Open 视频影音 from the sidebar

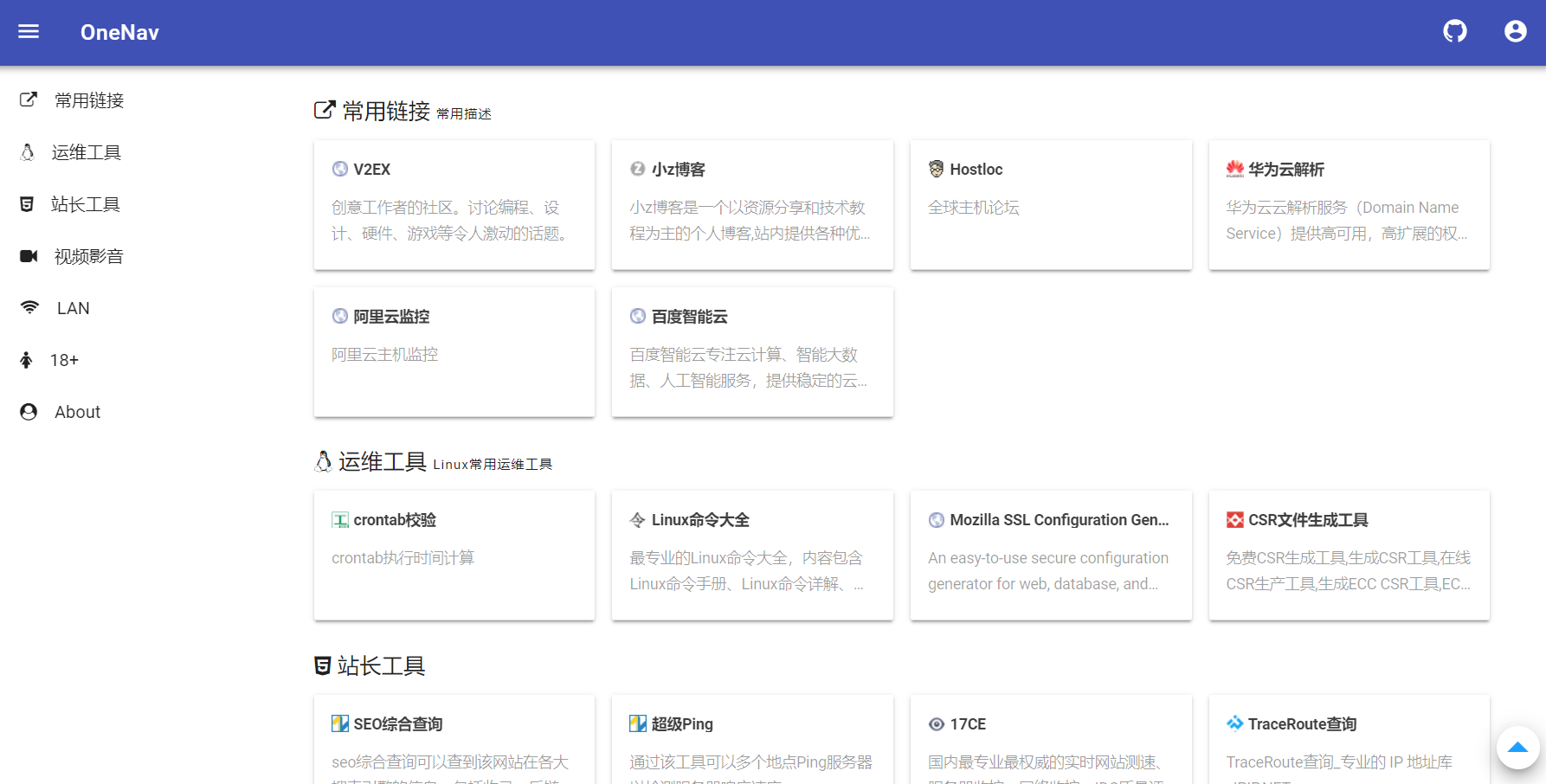(x=88, y=256)
